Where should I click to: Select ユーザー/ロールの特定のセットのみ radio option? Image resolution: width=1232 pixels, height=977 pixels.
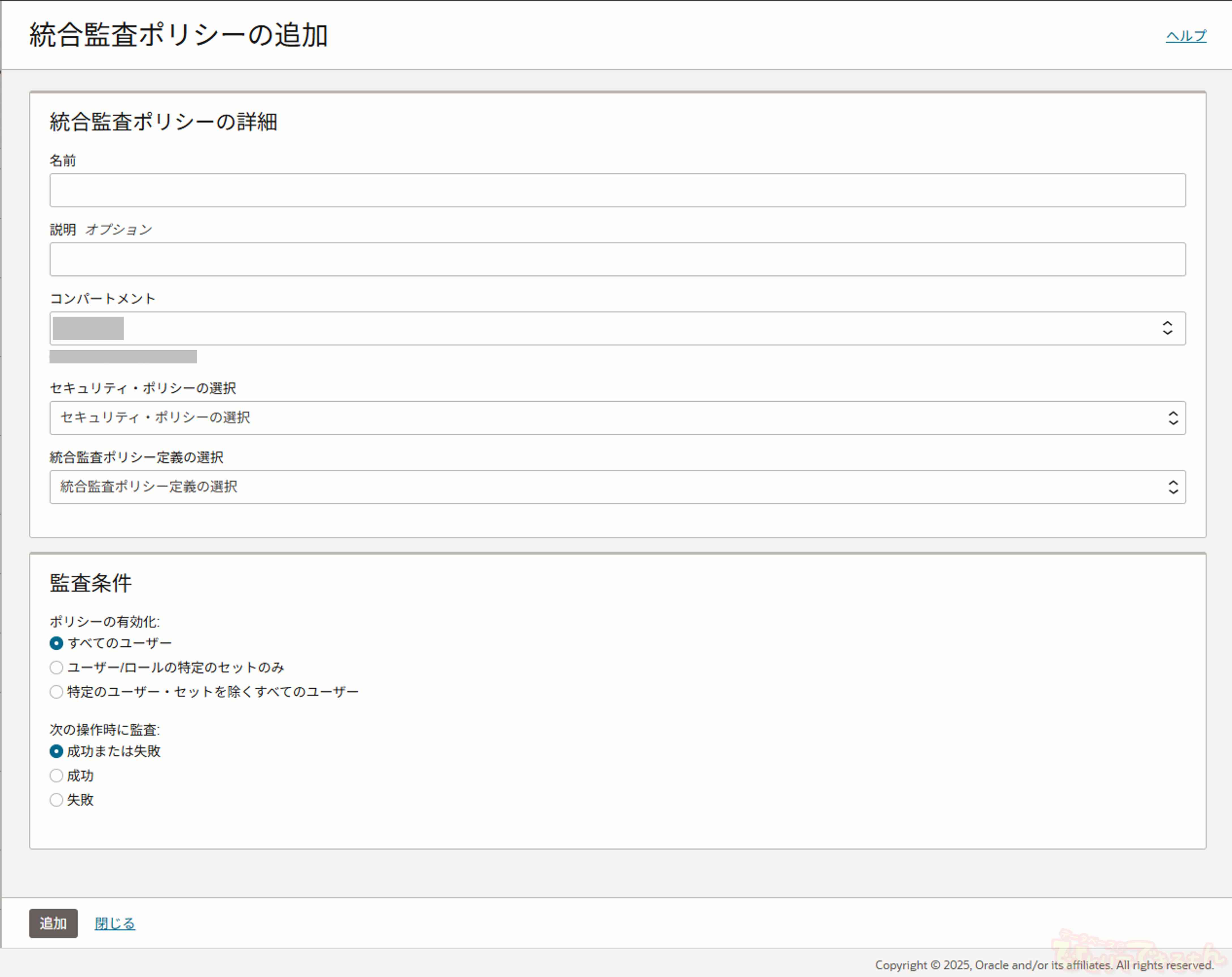coord(56,667)
